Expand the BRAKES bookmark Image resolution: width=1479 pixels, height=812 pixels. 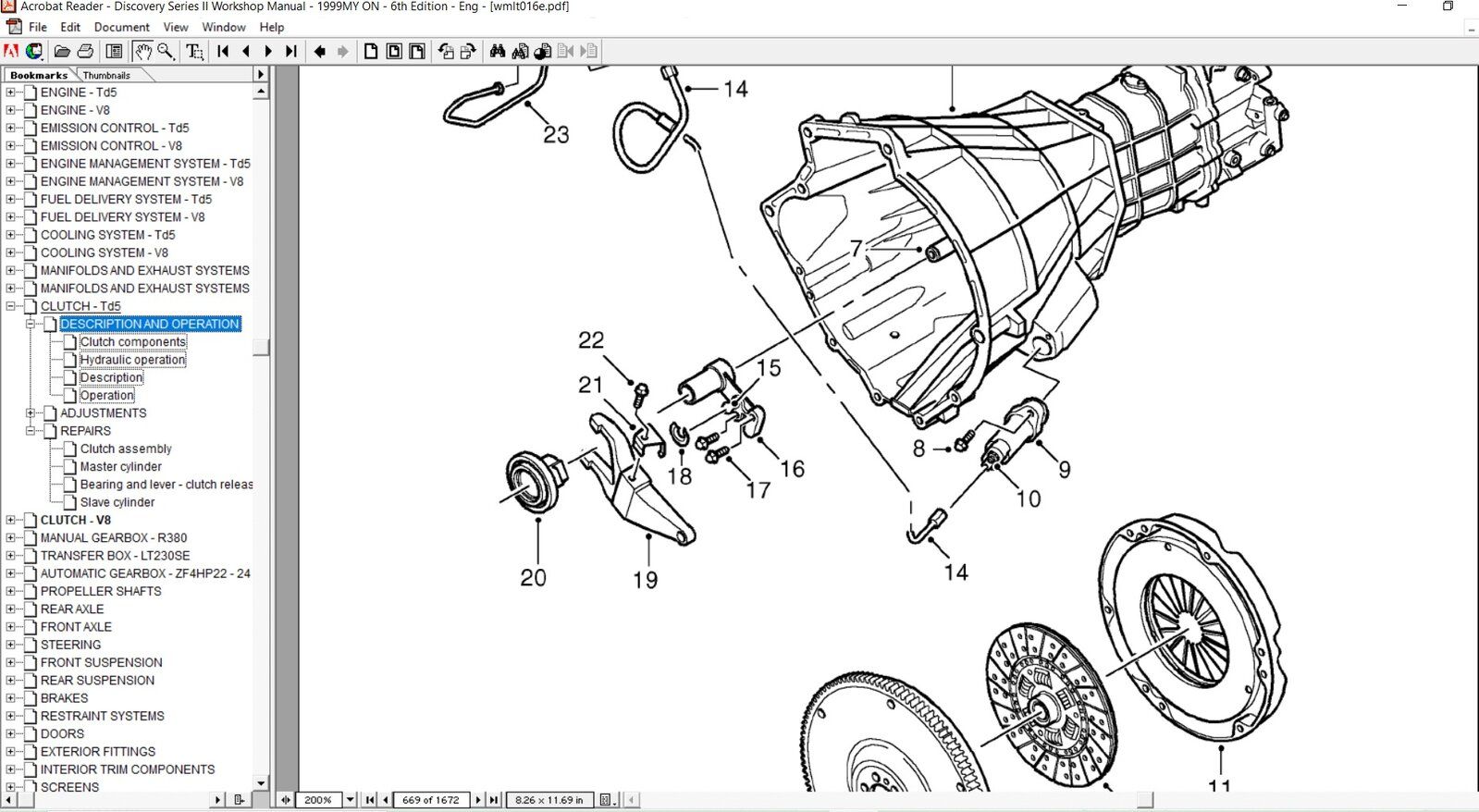11,698
